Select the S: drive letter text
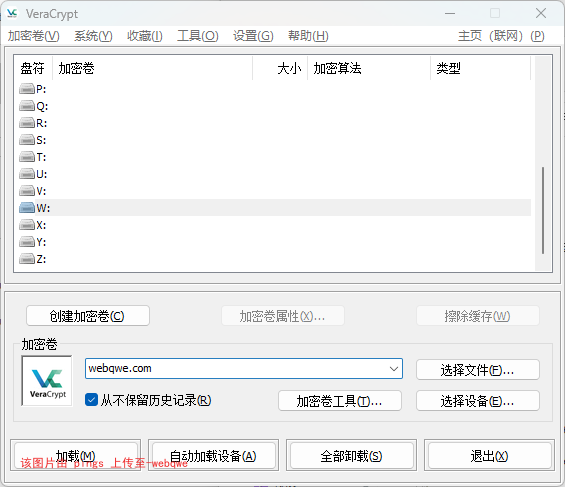The height and width of the screenshot is (487, 565). tap(41, 140)
